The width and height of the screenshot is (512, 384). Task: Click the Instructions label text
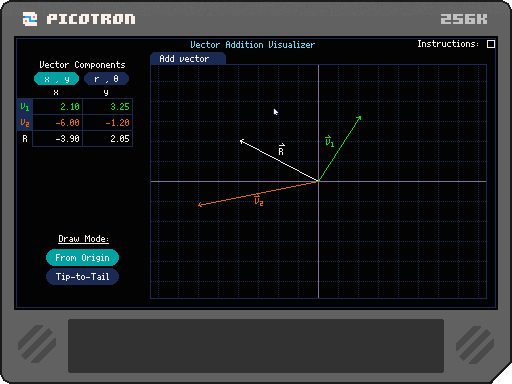coord(448,44)
